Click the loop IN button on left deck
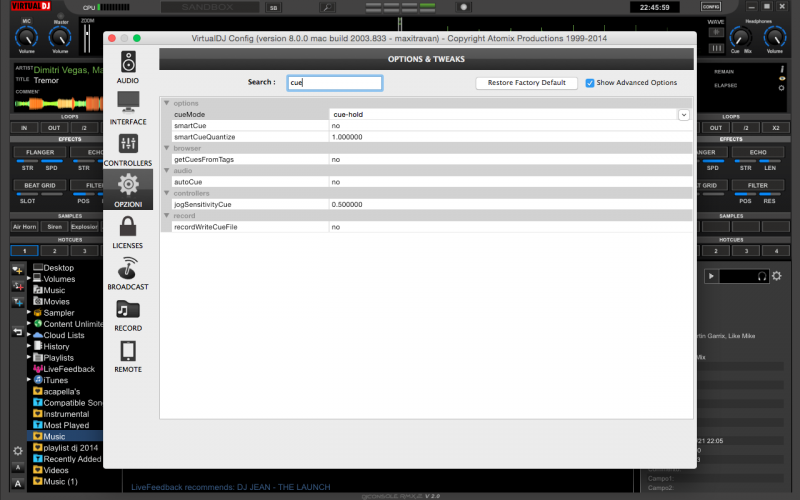 coord(24,128)
